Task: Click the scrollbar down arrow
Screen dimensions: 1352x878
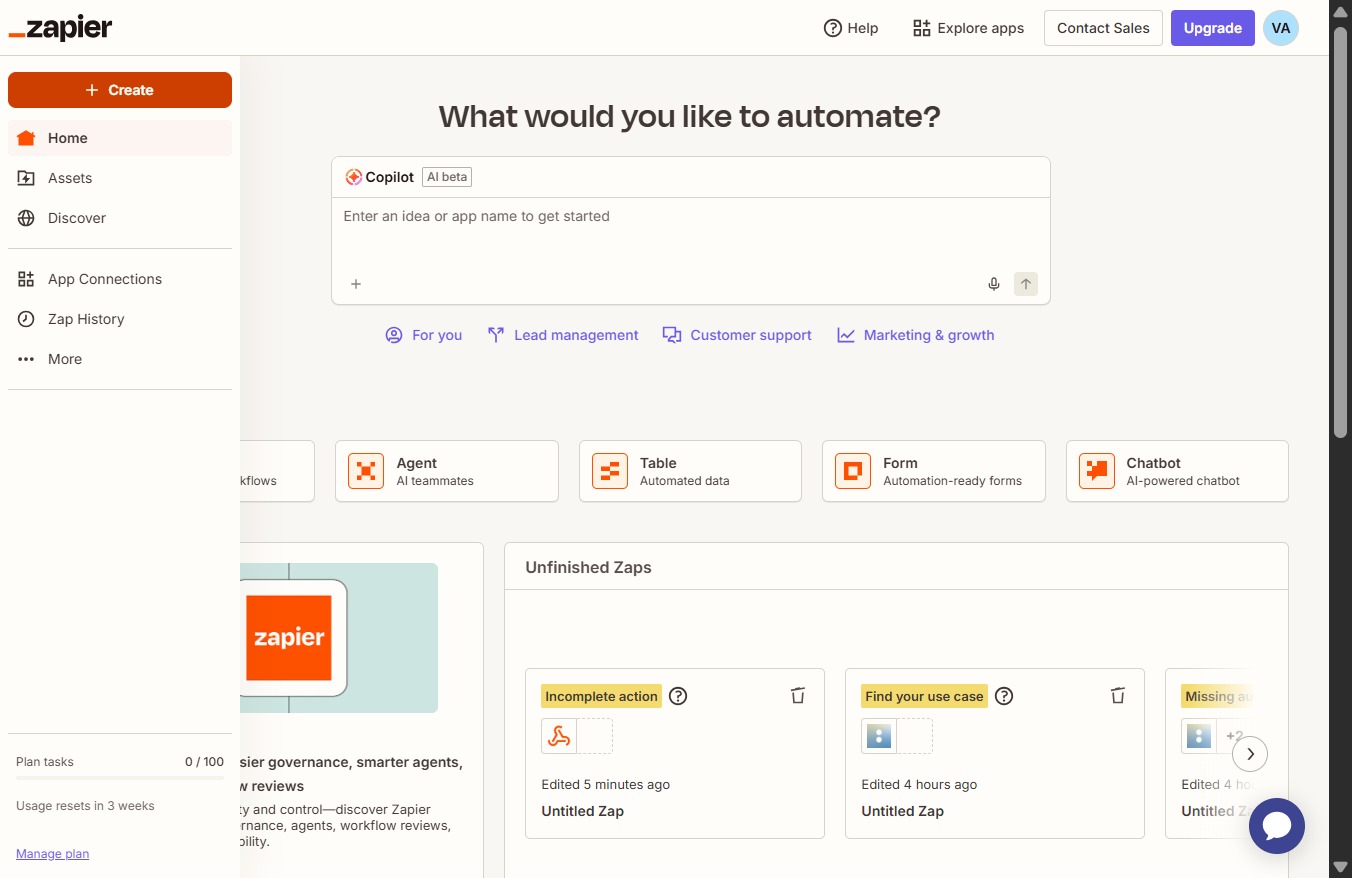Action: tap(1340, 867)
